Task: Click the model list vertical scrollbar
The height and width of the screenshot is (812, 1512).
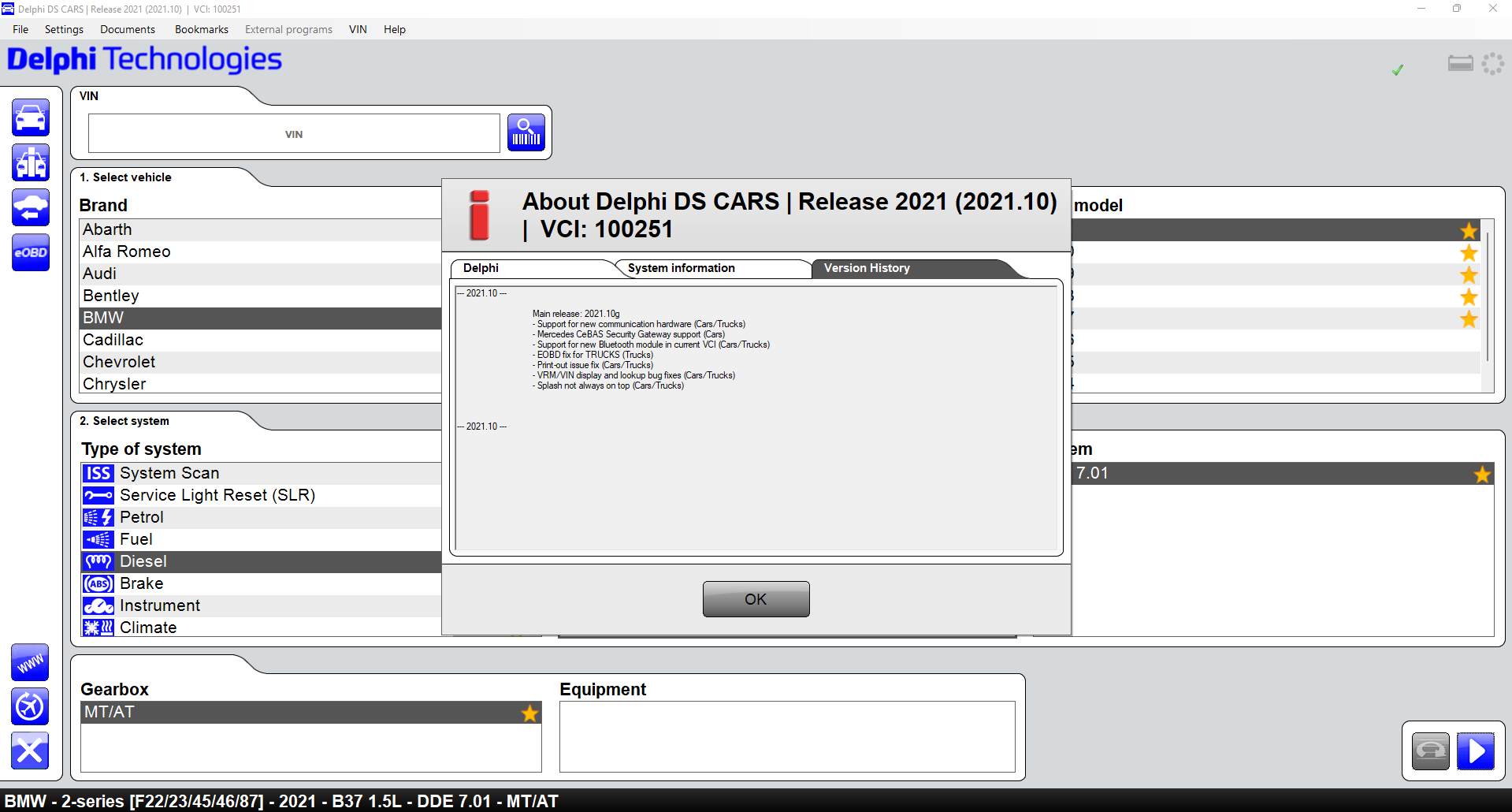Action: (1488, 300)
